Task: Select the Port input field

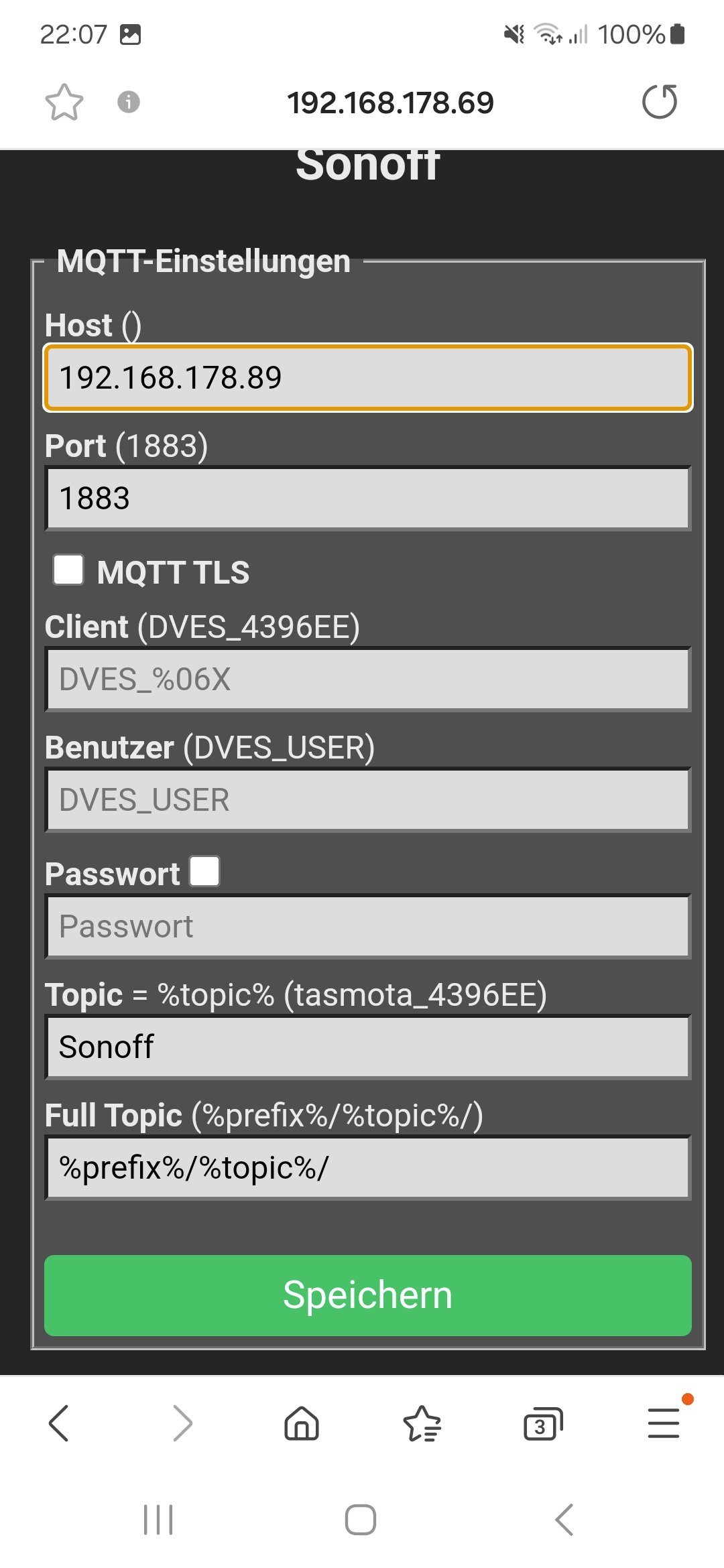Action: (x=368, y=499)
